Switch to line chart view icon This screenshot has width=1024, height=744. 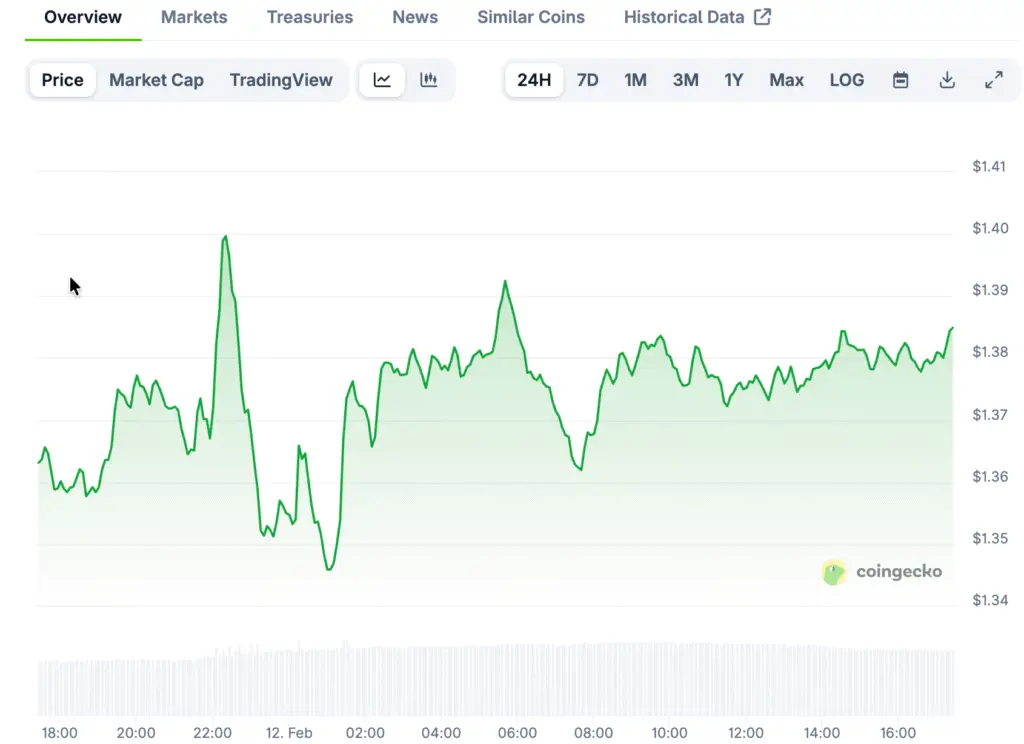pyautogui.click(x=382, y=80)
